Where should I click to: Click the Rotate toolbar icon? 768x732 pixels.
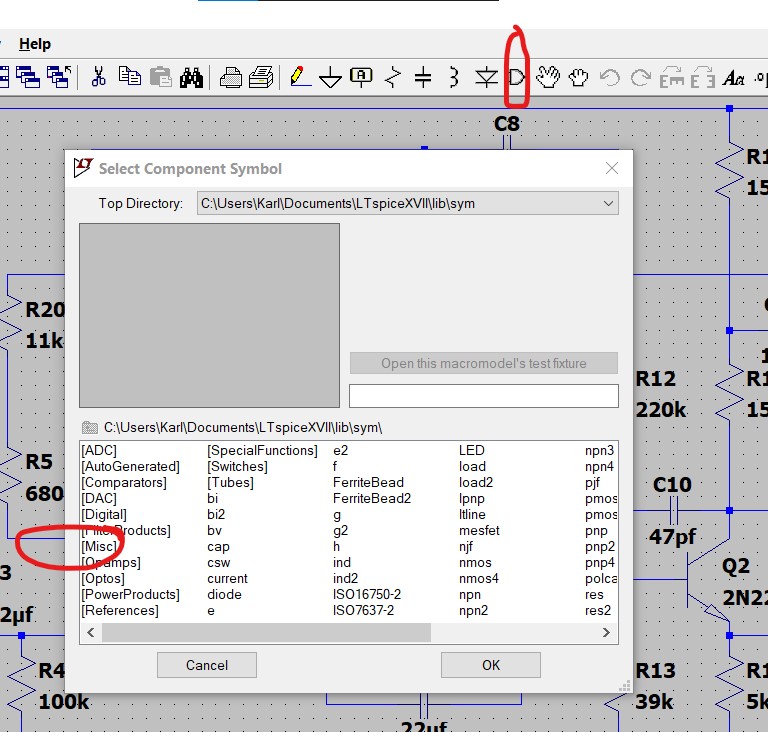672,77
